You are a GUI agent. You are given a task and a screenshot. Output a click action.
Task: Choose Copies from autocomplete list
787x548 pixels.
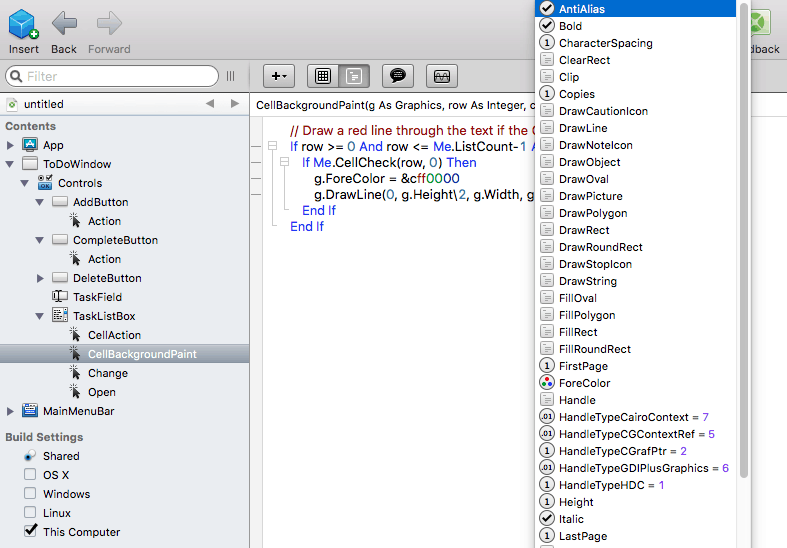(635, 94)
